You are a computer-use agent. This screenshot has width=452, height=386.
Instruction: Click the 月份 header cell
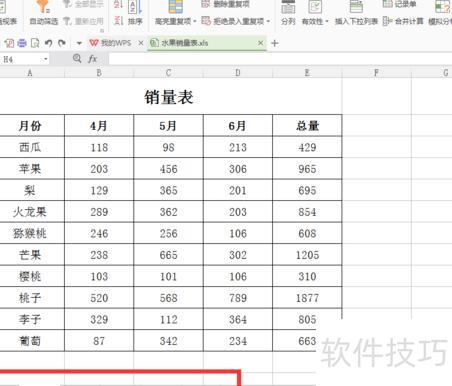[31, 126]
